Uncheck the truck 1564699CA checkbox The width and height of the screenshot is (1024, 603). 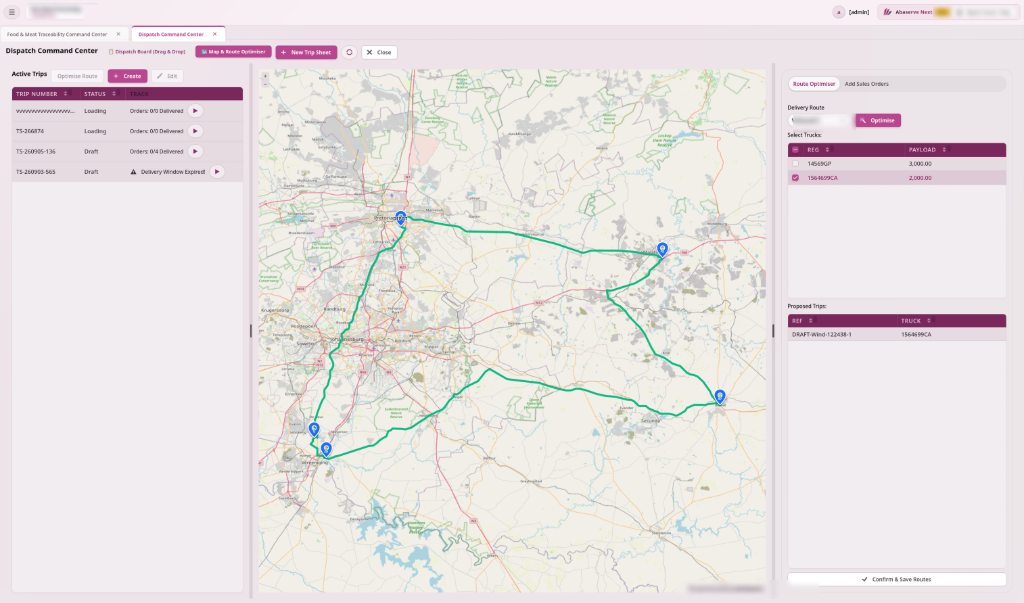[795, 178]
